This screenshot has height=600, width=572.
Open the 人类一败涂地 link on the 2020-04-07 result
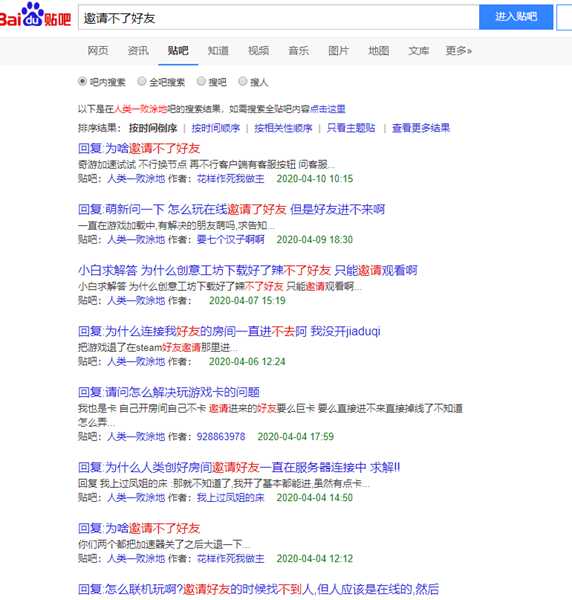[136, 300]
